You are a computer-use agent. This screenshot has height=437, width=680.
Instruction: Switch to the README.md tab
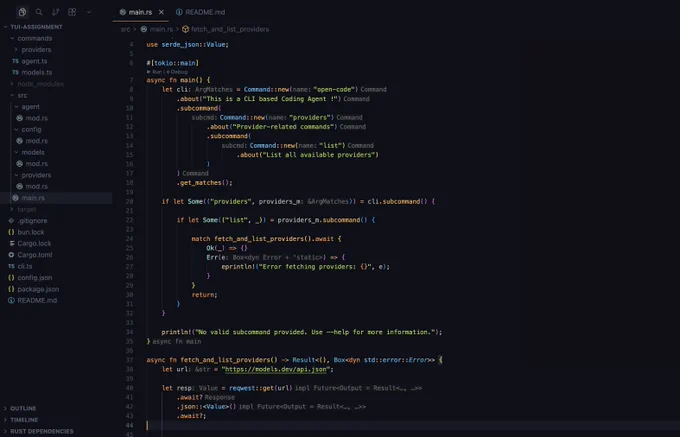pyautogui.click(x=200, y=12)
